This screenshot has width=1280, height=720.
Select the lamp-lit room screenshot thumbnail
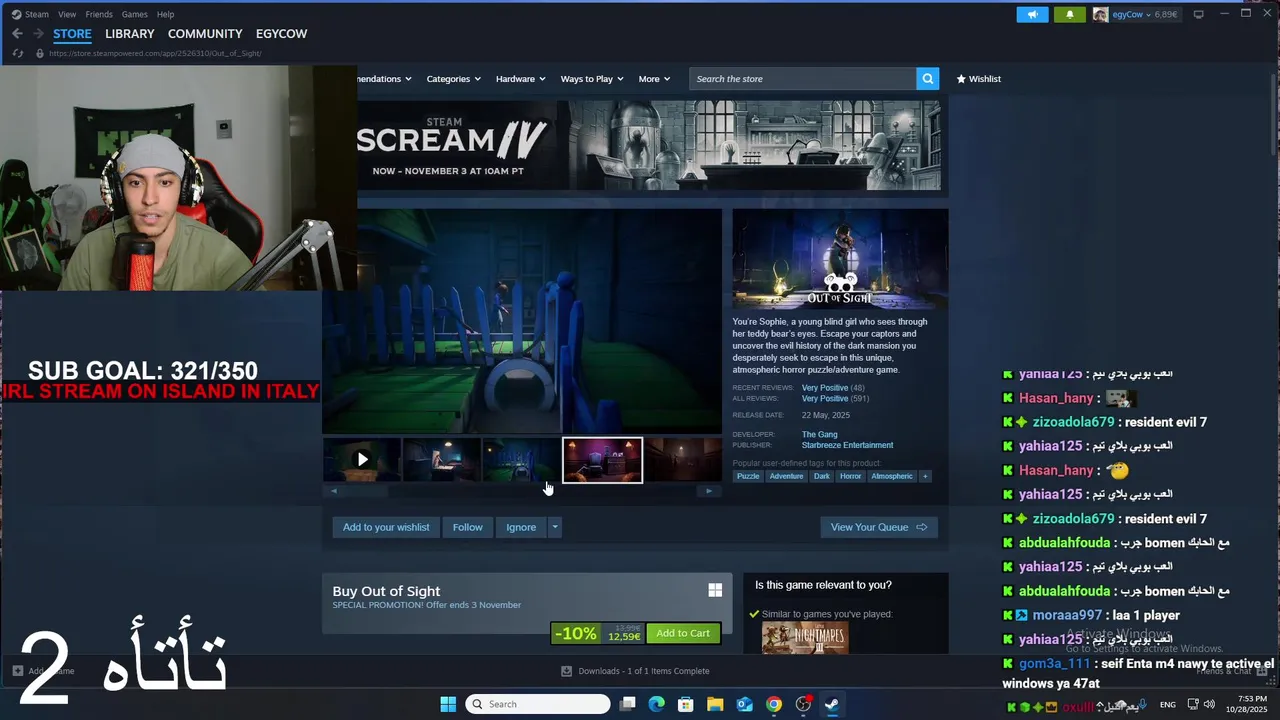(441, 460)
